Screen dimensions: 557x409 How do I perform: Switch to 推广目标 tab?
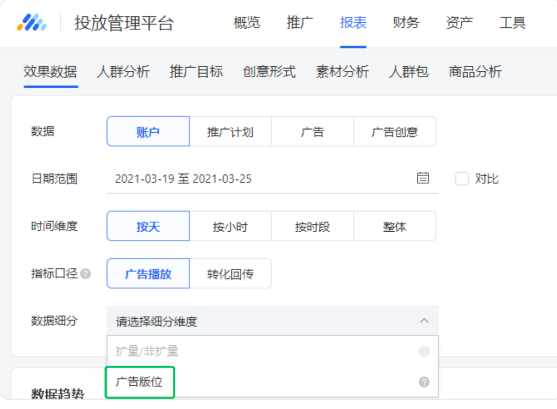196,71
